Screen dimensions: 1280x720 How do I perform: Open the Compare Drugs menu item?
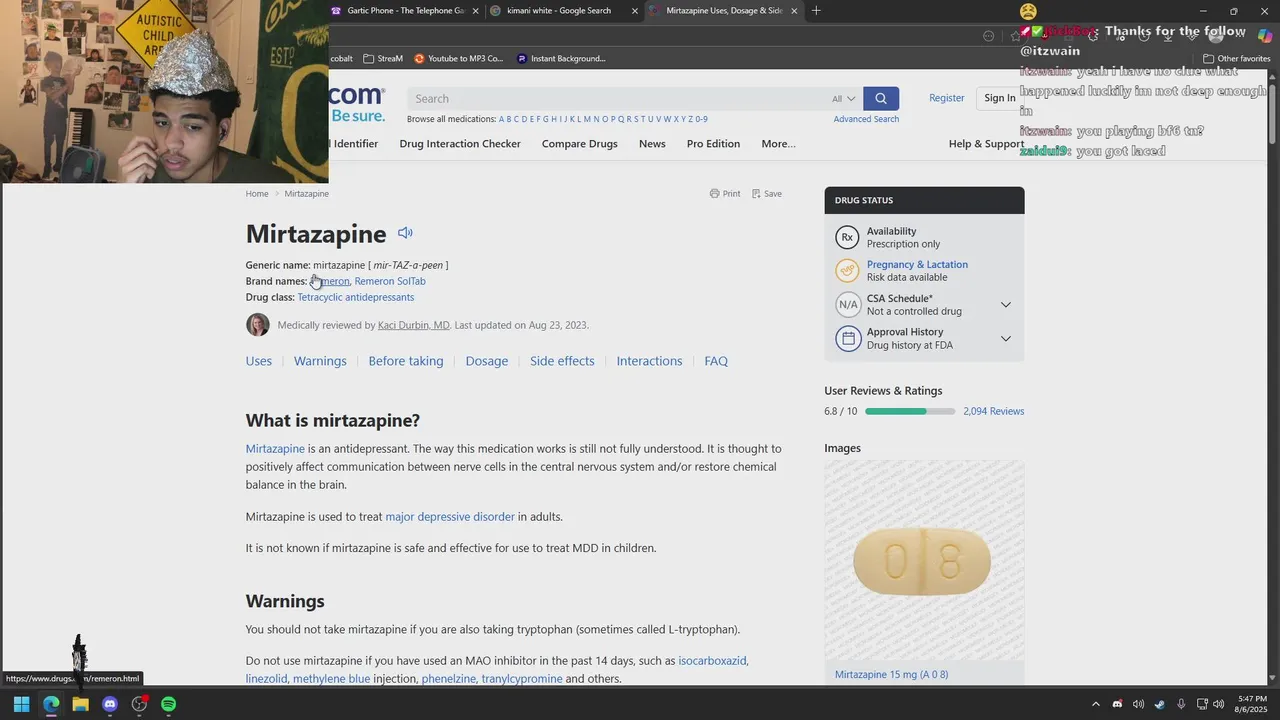pos(579,144)
